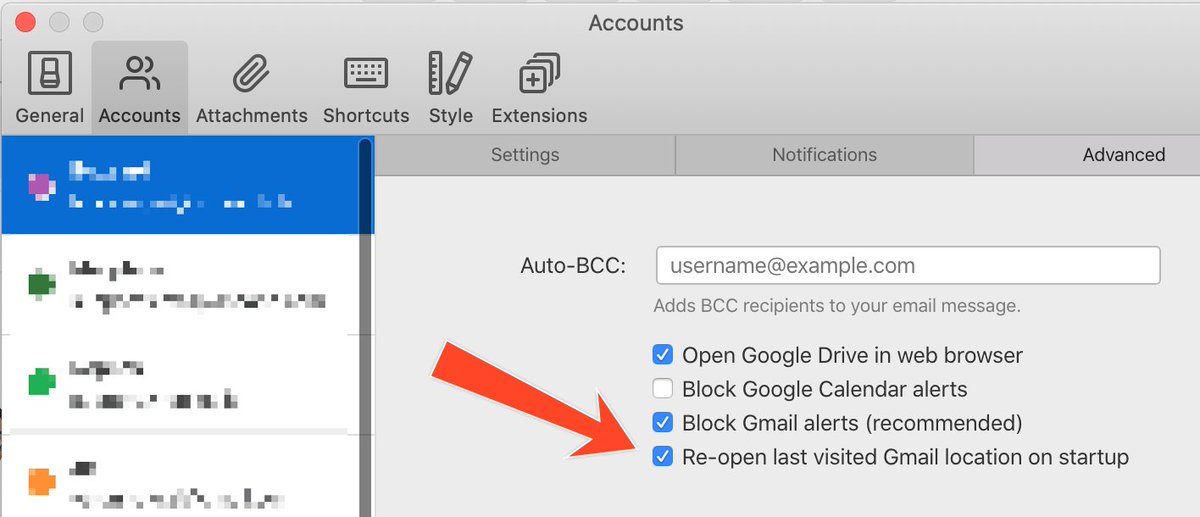Switch to the Advanced tab

(1087, 155)
